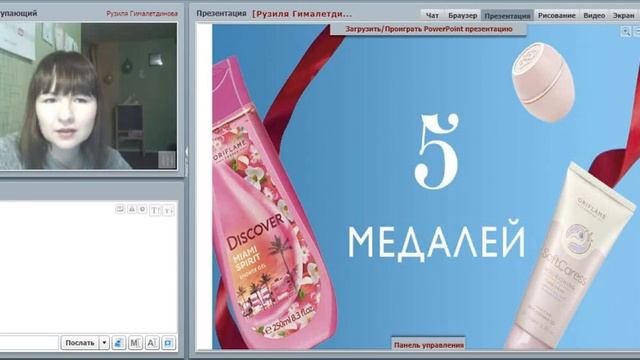The height and width of the screenshot is (360, 640).
Task: Click Загрузить/Проиграть PowerPoint презентацию
Action: (429, 29)
